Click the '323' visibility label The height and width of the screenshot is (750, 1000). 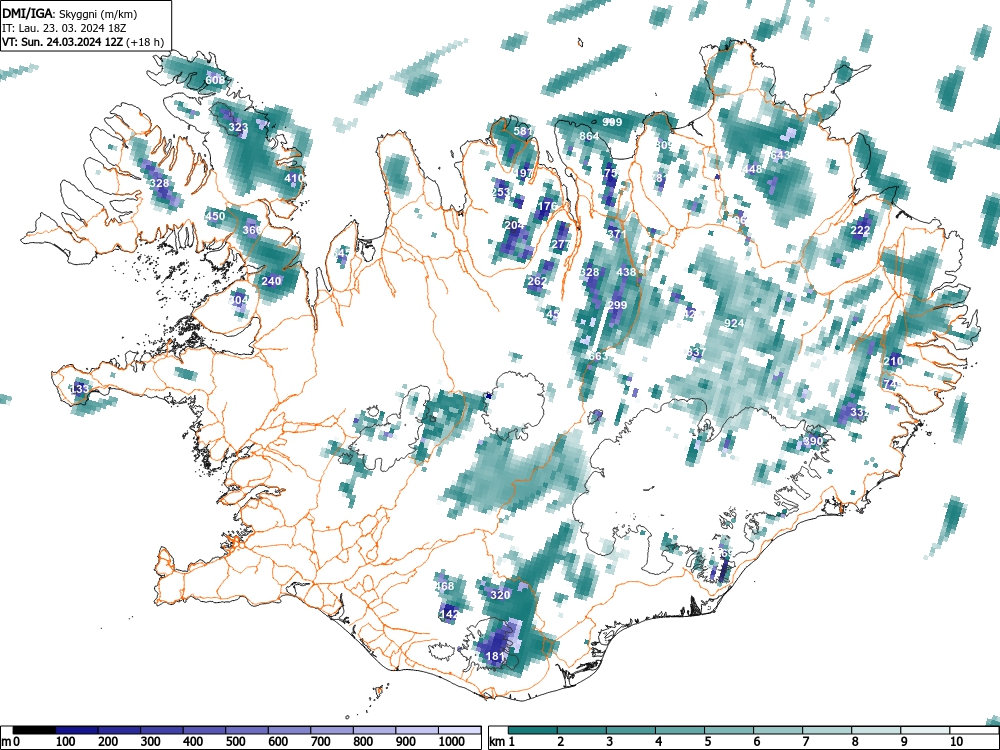coord(238,127)
